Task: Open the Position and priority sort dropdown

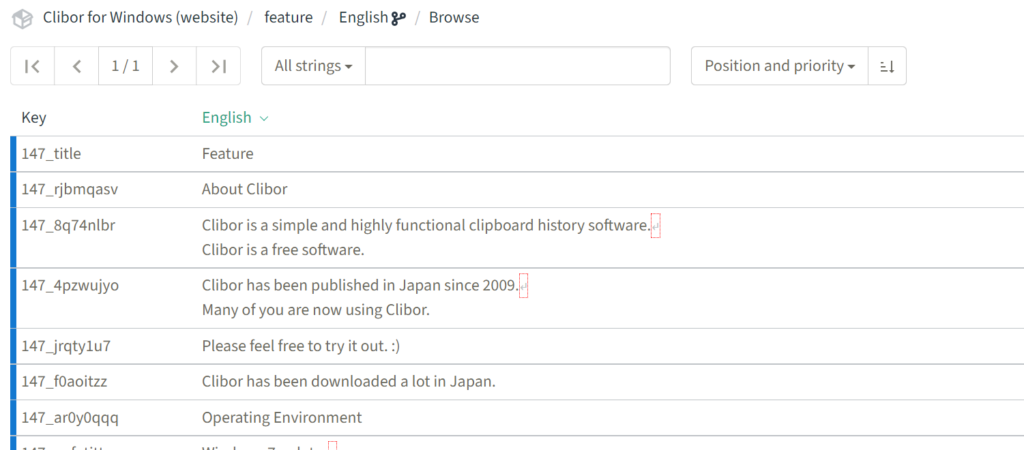Action: coord(780,66)
